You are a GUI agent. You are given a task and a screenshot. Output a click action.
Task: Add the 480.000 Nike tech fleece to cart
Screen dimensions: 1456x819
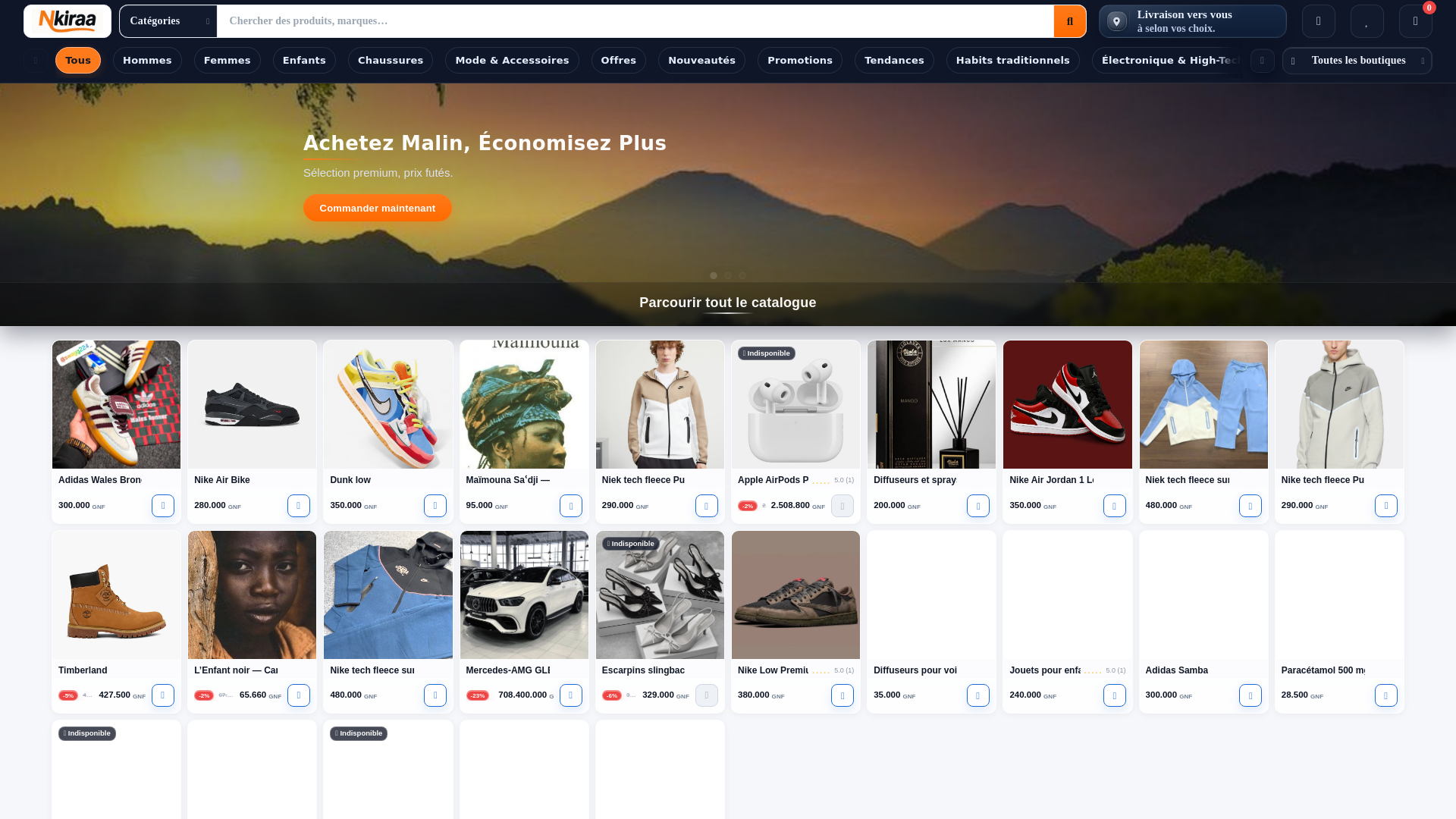(435, 695)
